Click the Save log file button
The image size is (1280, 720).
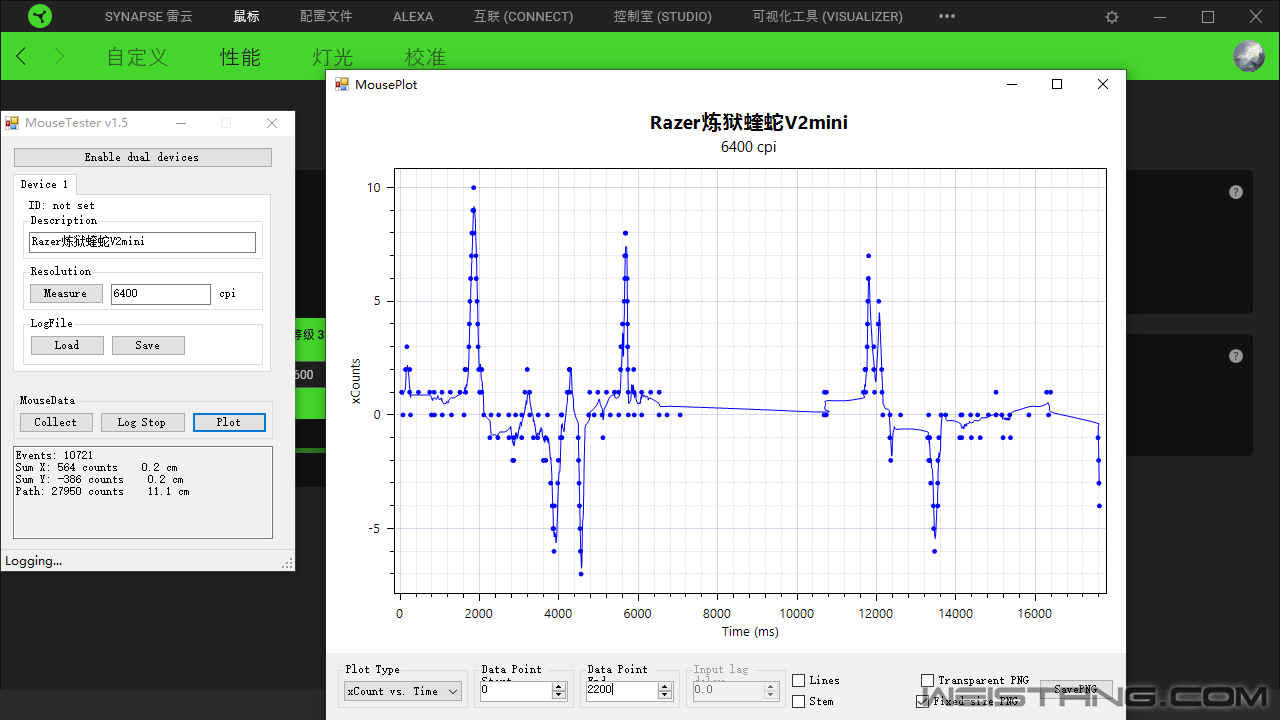pyautogui.click(x=148, y=345)
